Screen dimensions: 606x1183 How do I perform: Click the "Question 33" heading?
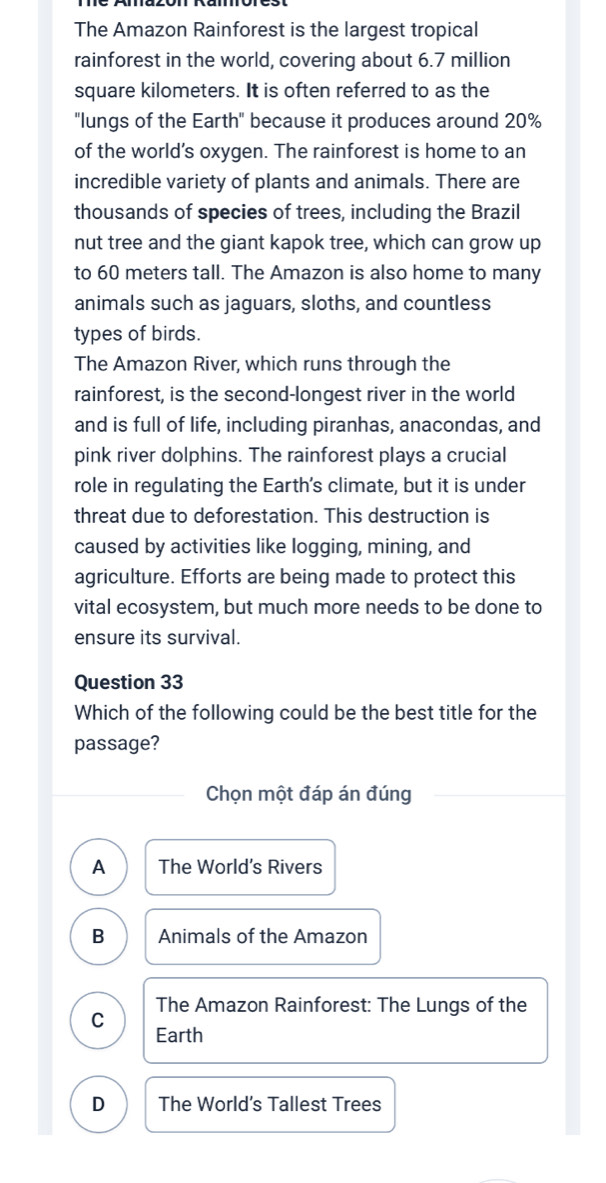tap(129, 682)
